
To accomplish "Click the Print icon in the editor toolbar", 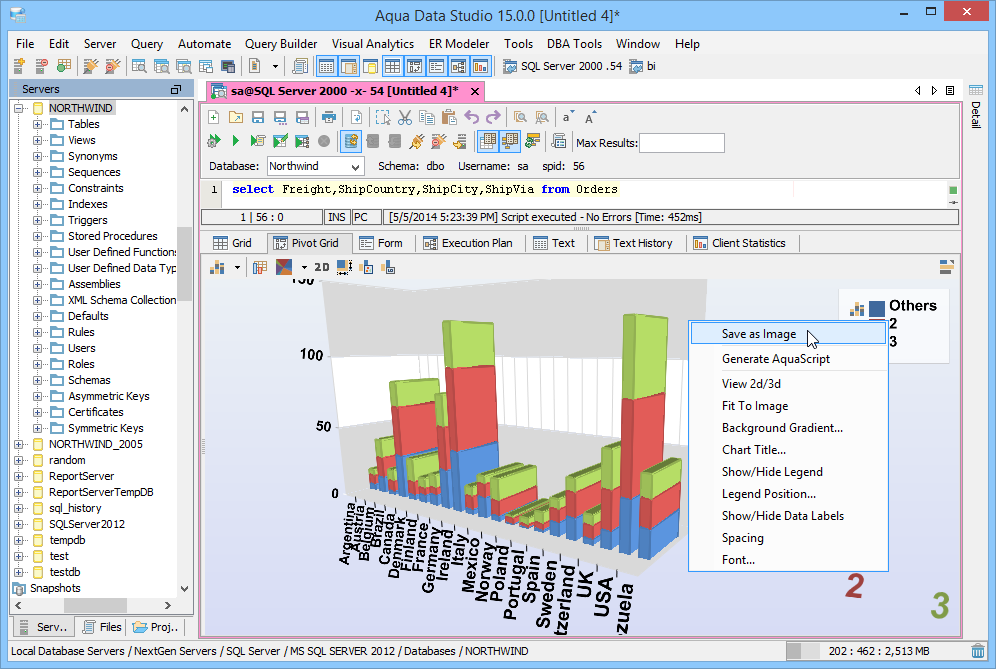I will [x=328, y=117].
